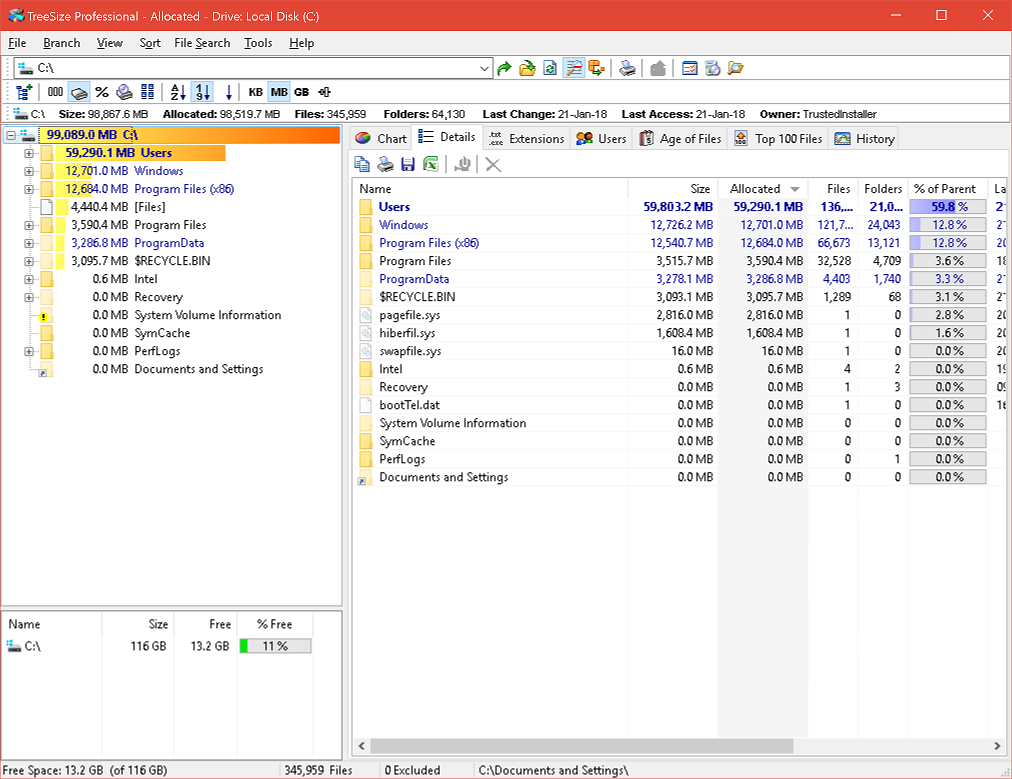Click the Copy icon in Details toolbar
The height and width of the screenshot is (779, 1012).
pyautogui.click(x=363, y=164)
